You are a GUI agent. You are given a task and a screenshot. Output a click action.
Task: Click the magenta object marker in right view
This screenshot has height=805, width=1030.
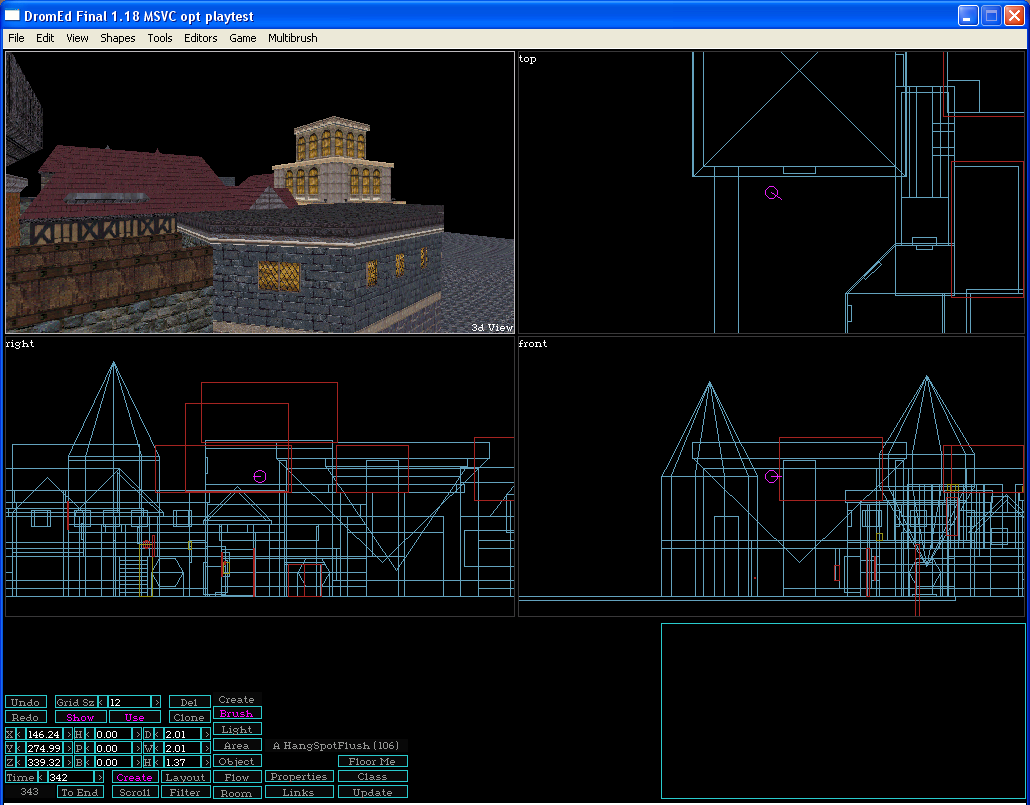pos(260,477)
